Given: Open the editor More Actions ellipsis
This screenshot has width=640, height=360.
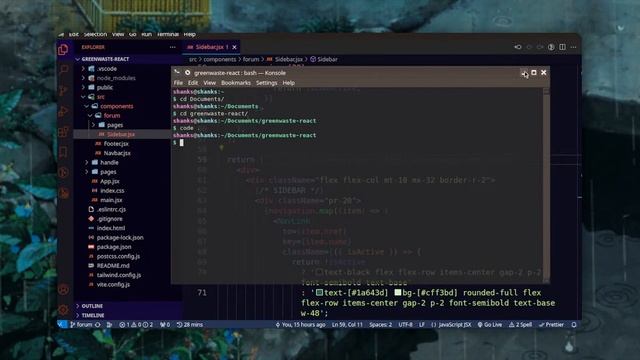Looking at the screenshot, I should click(573, 47).
